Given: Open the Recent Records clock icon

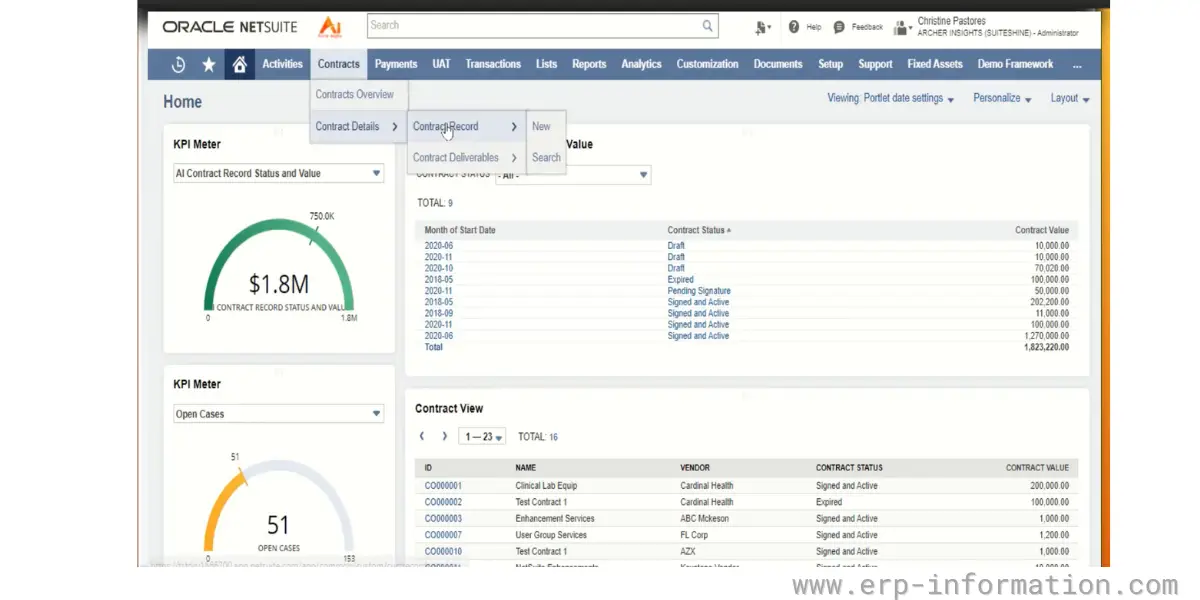Looking at the screenshot, I should (x=178, y=64).
